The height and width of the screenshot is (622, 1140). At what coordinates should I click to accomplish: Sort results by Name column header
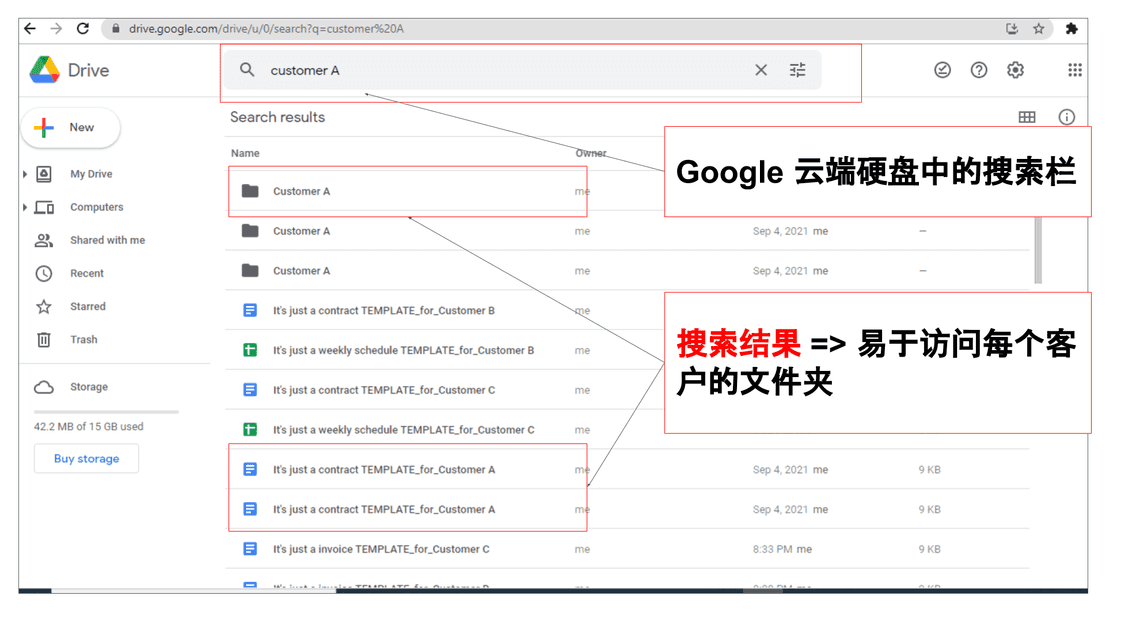(x=245, y=153)
